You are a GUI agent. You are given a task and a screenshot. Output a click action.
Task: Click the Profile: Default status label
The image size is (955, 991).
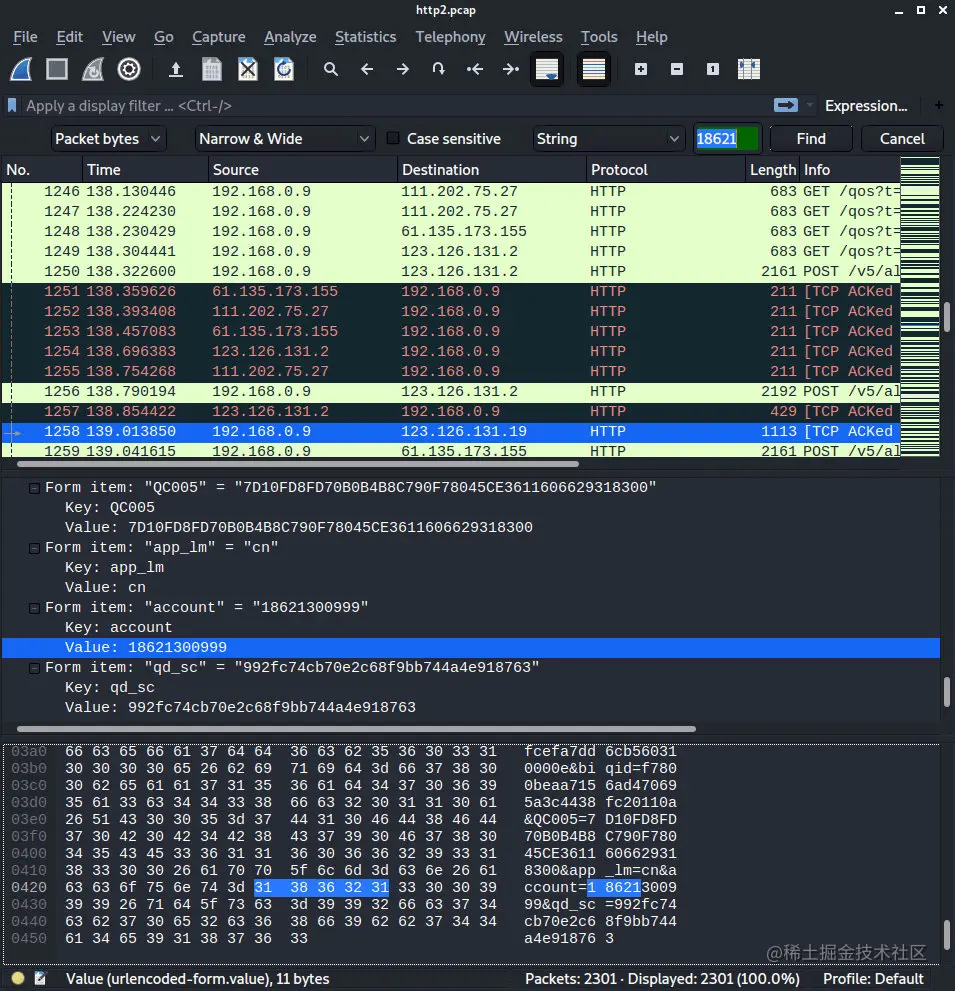point(873,978)
